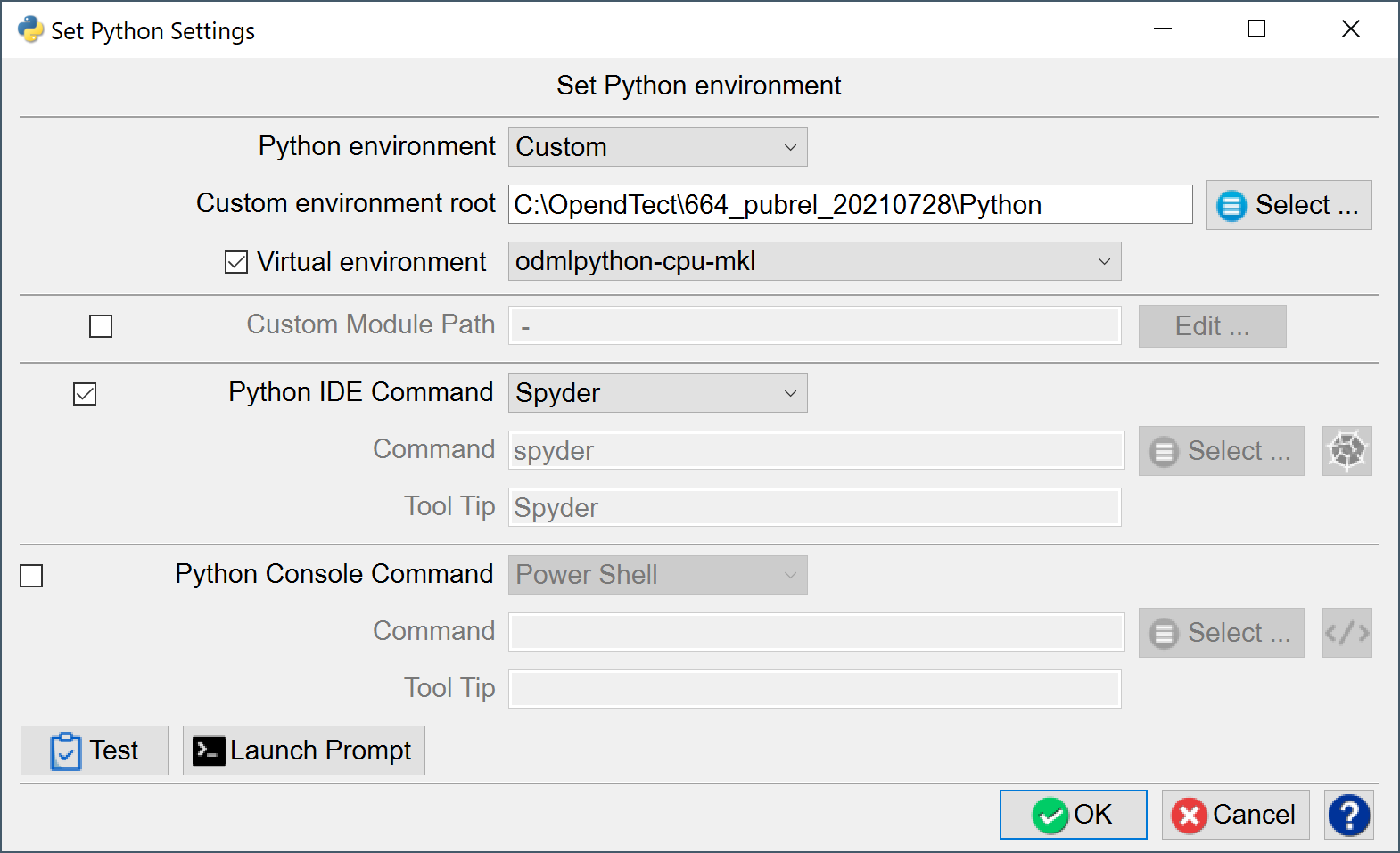Uncheck the Python IDE Command checkbox

(85, 394)
